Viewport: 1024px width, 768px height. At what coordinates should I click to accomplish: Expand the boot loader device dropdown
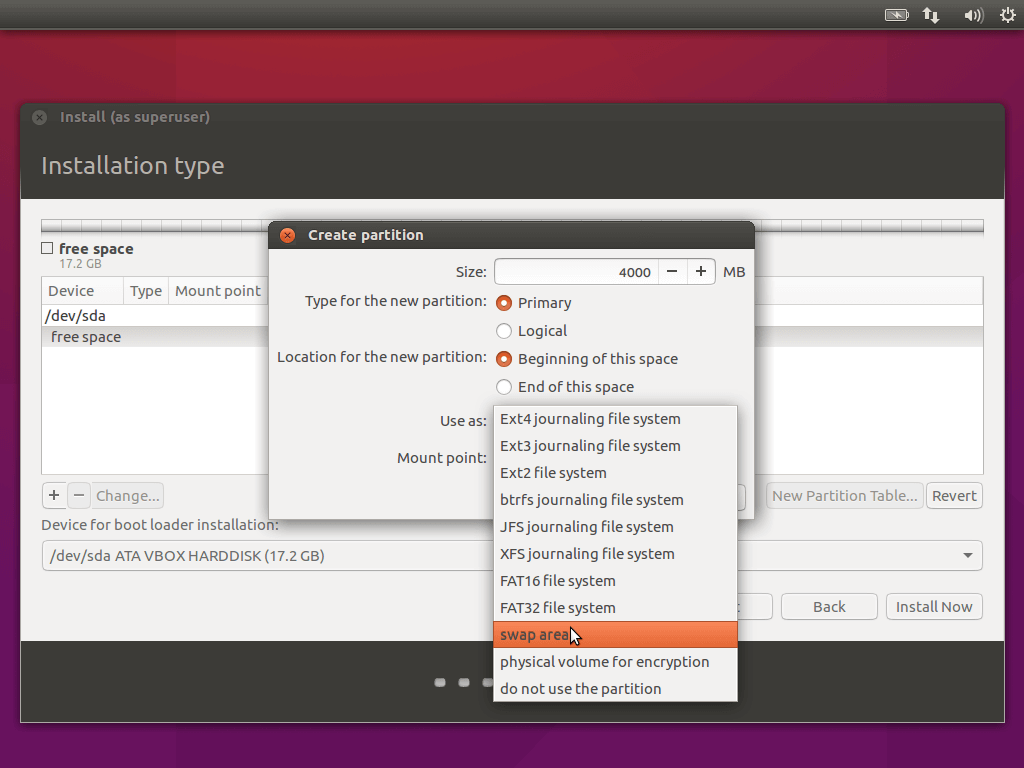[967, 556]
